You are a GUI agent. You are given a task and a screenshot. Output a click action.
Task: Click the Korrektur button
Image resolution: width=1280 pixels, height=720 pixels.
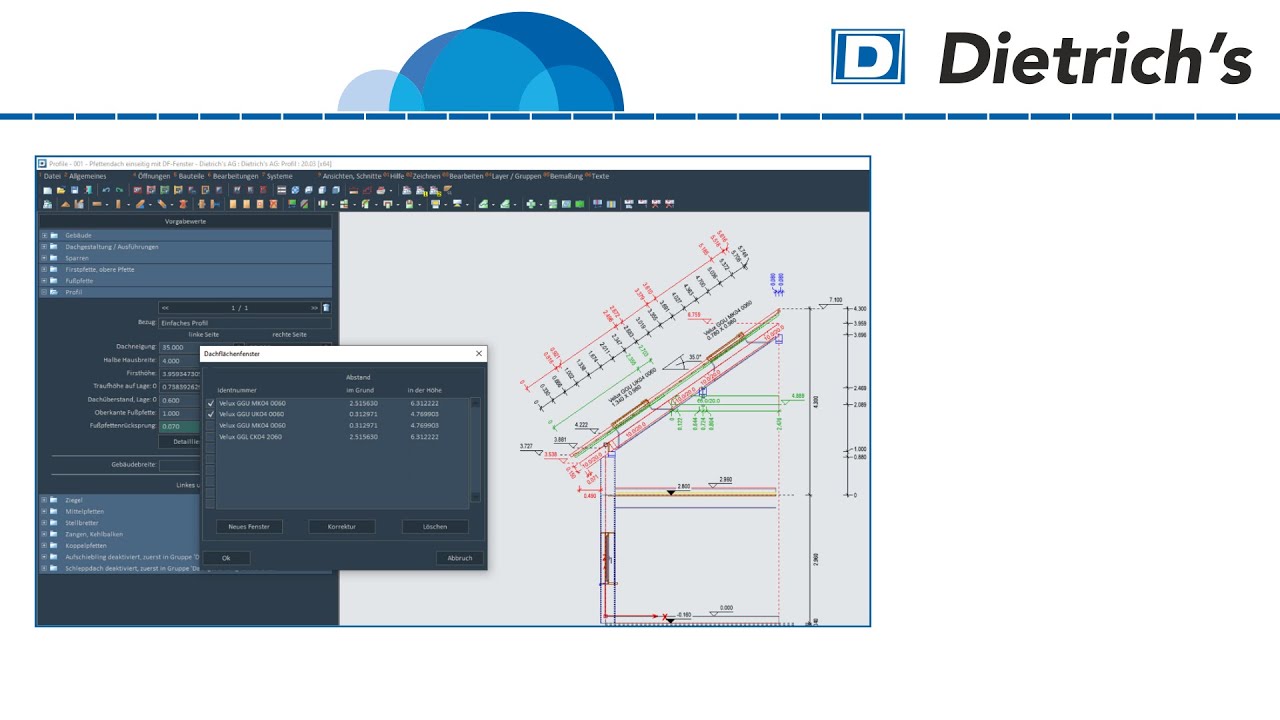point(342,526)
